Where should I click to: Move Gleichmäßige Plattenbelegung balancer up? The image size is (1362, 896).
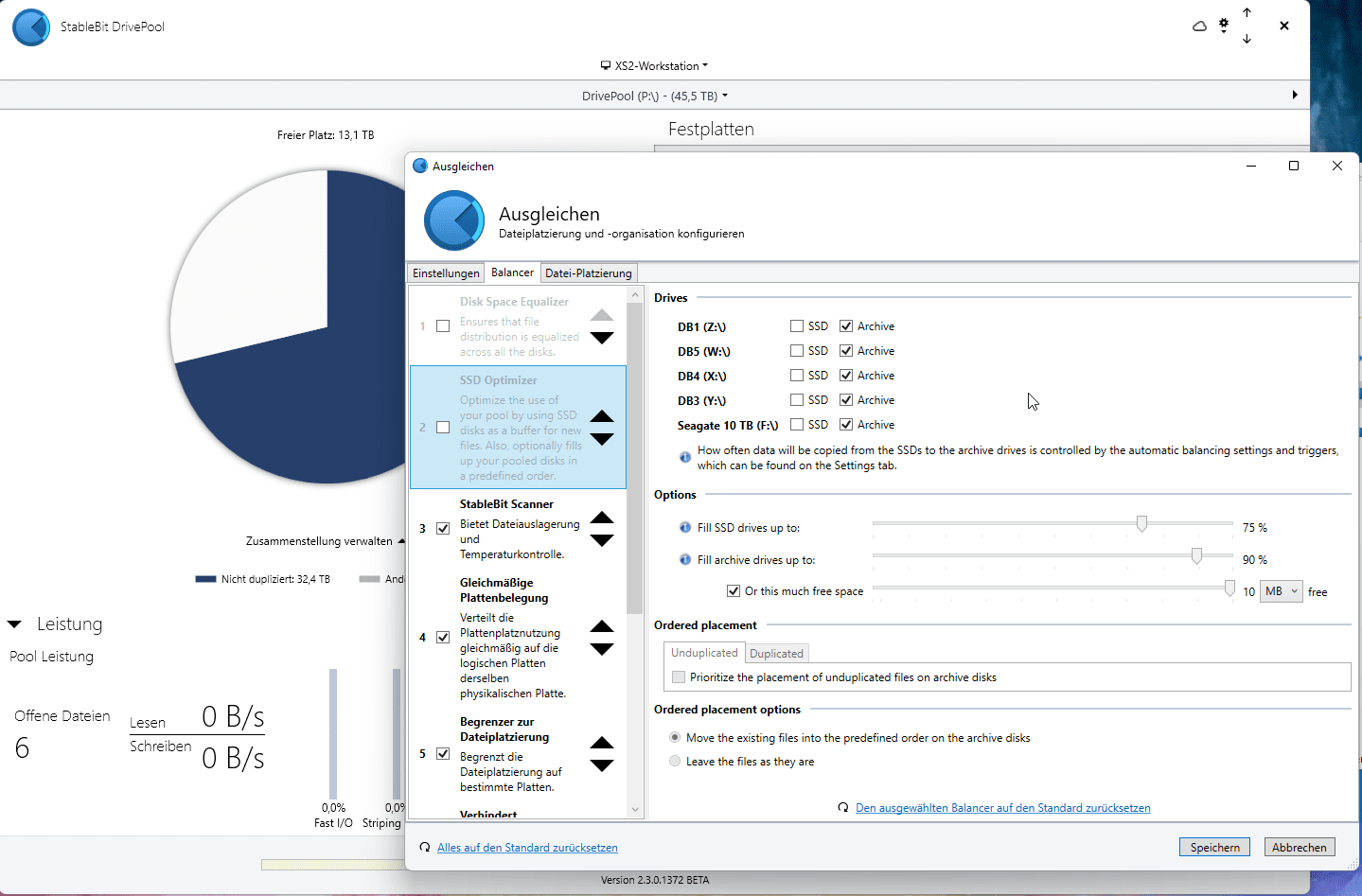pos(602,626)
